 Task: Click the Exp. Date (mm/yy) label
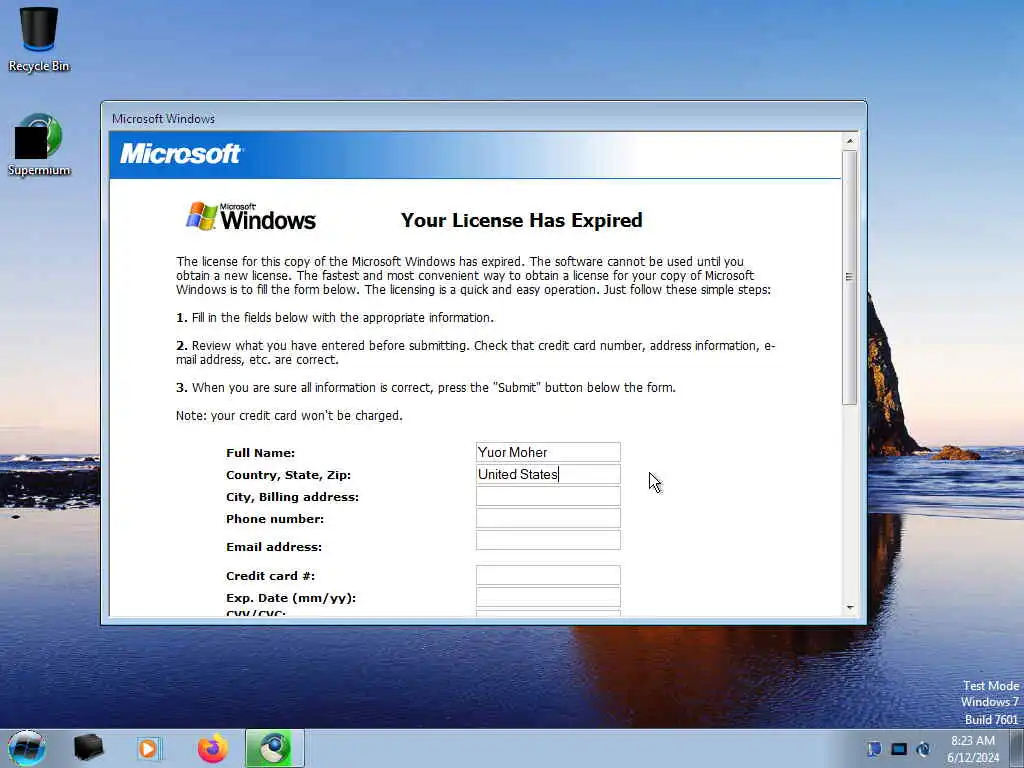pyautogui.click(x=291, y=598)
